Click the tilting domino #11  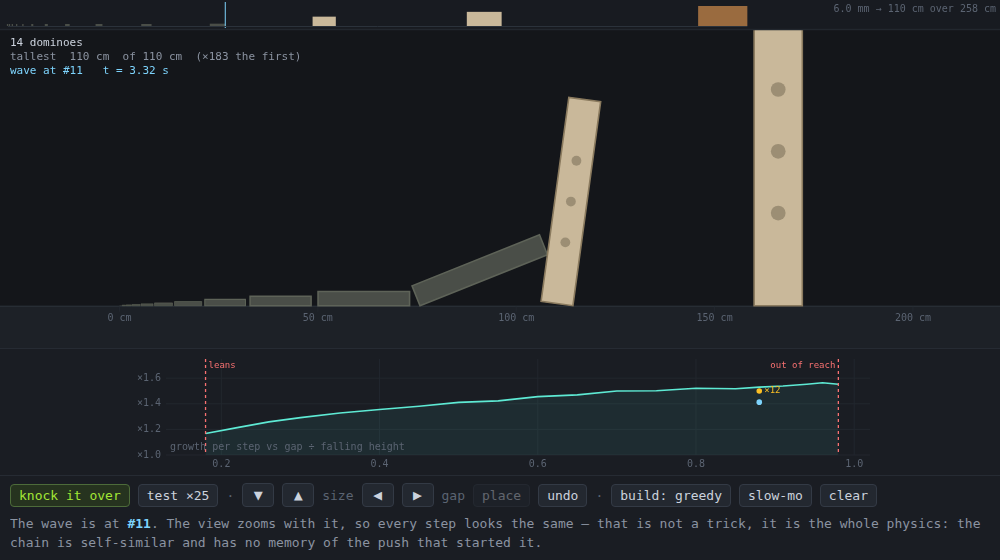click(x=571, y=202)
